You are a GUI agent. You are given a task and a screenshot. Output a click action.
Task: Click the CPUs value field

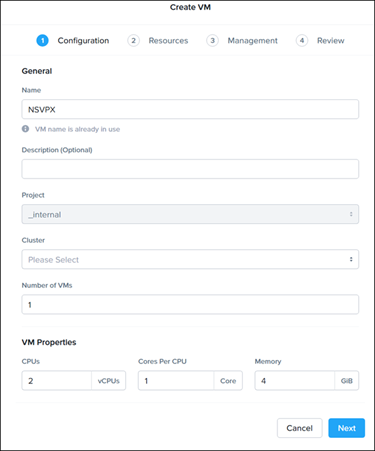pyautogui.click(x=57, y=381)
